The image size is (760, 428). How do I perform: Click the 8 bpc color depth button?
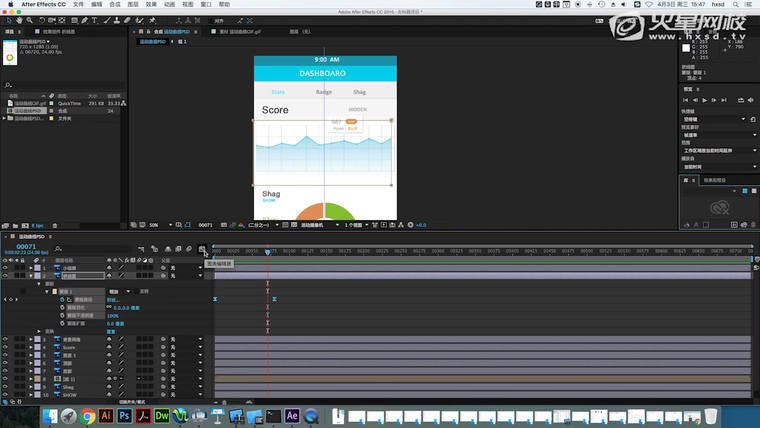38,226
